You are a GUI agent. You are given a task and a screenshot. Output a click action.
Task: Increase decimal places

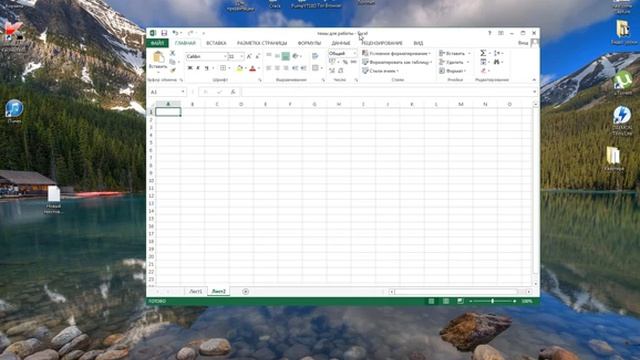(x=332, y=71)
